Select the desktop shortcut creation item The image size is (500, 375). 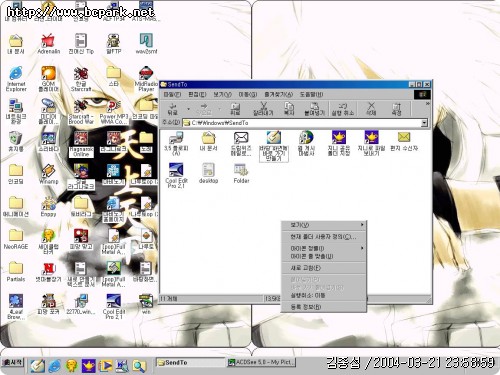click(x=274, y=146)
